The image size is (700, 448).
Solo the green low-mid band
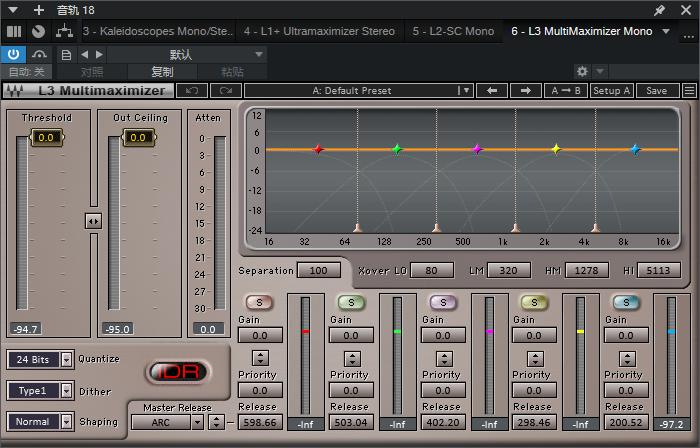click(351, 303)
